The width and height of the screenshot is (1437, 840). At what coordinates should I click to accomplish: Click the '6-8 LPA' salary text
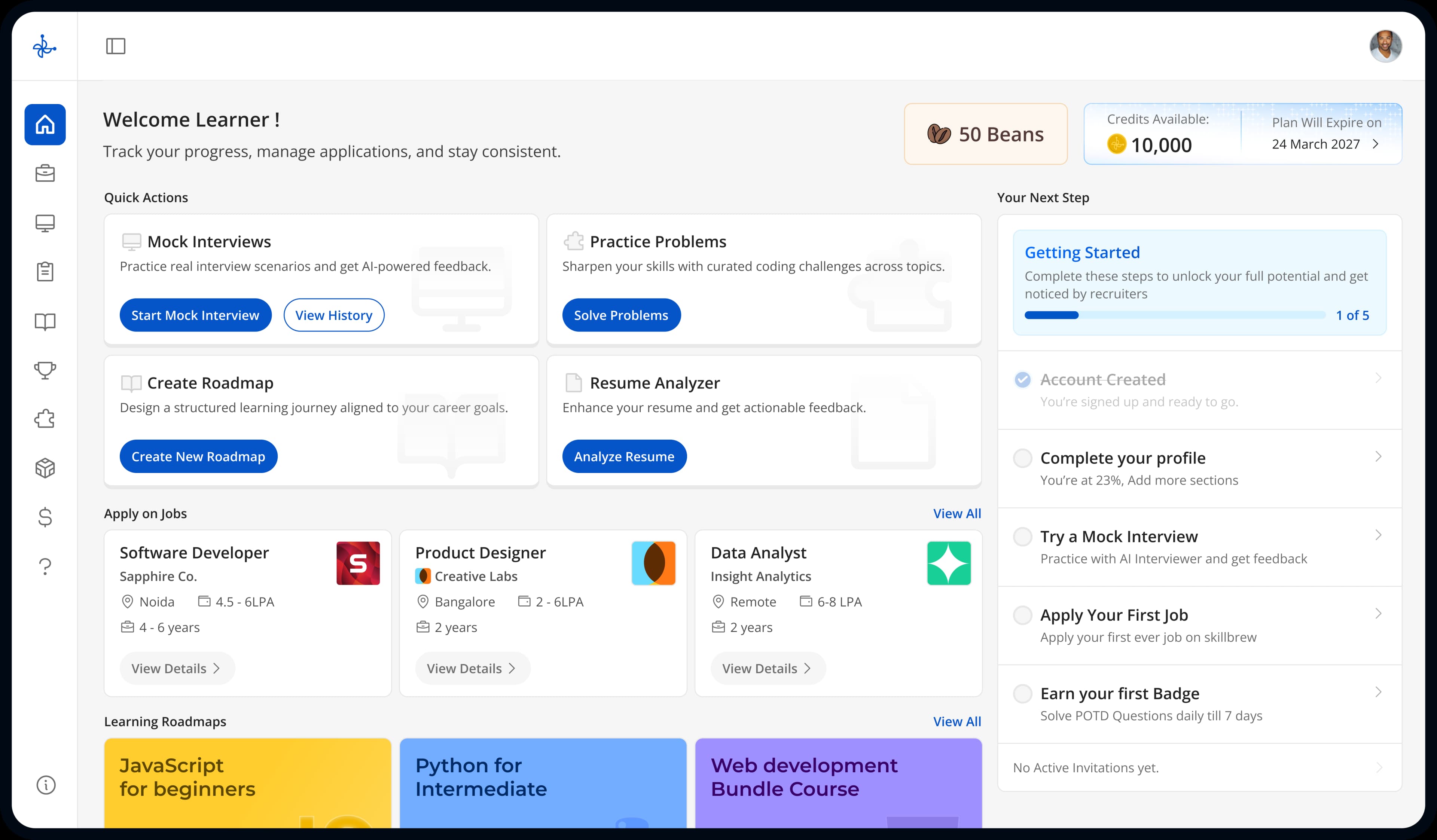(x=839, y=602)
